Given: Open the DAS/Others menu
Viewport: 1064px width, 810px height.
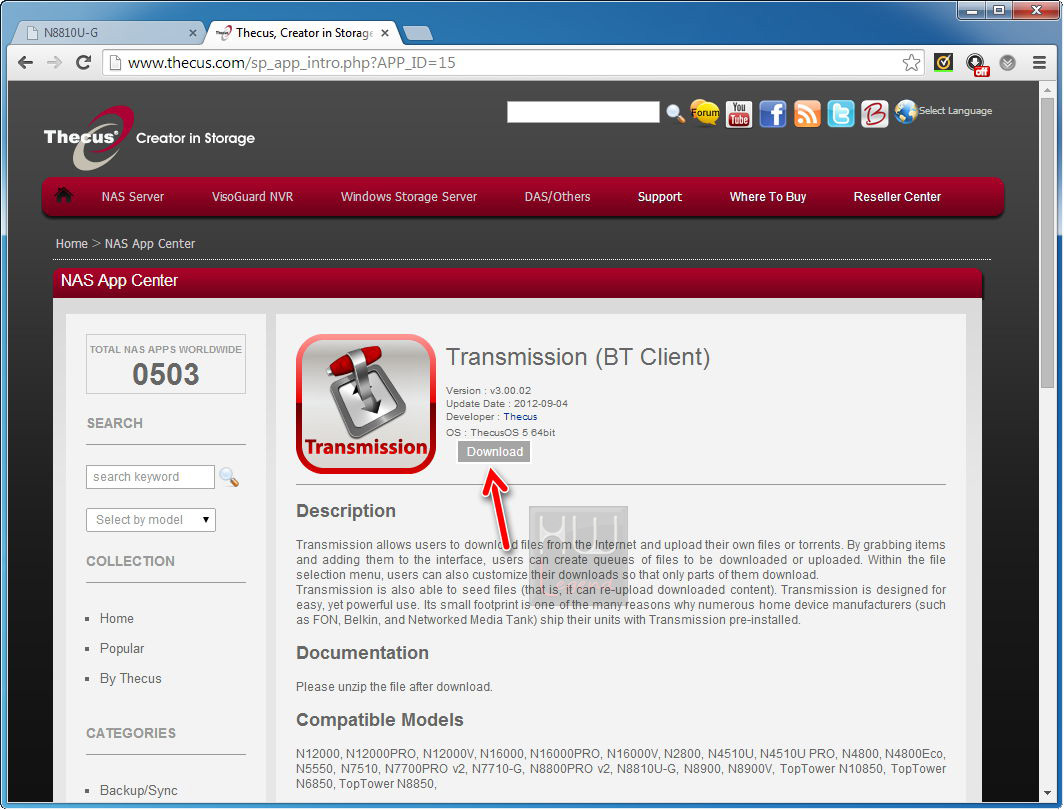Looking at the screenshot, I should click(558, 197).
